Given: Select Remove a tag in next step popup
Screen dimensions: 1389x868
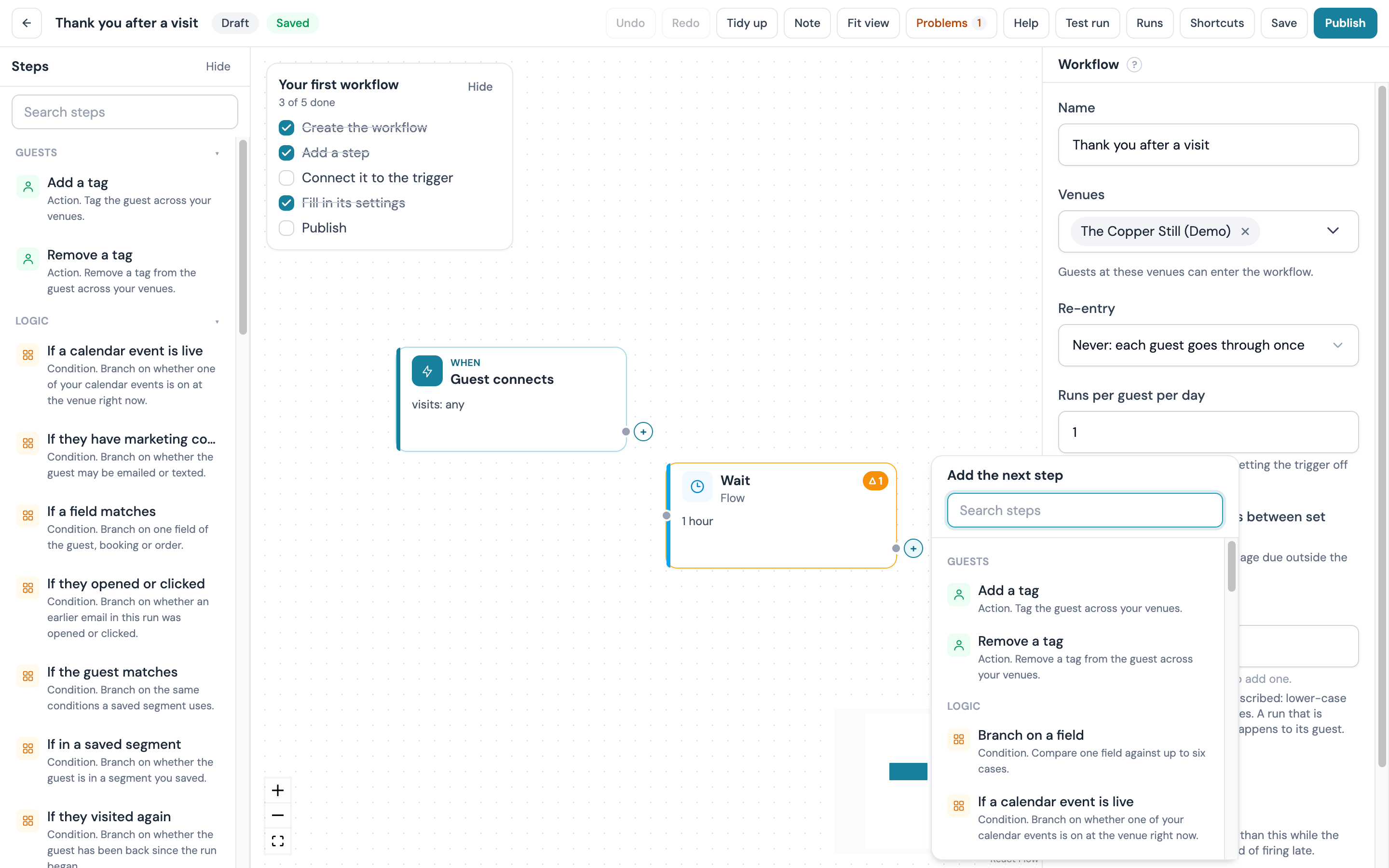Looking at the screenshot, I should click(1079, 657).
